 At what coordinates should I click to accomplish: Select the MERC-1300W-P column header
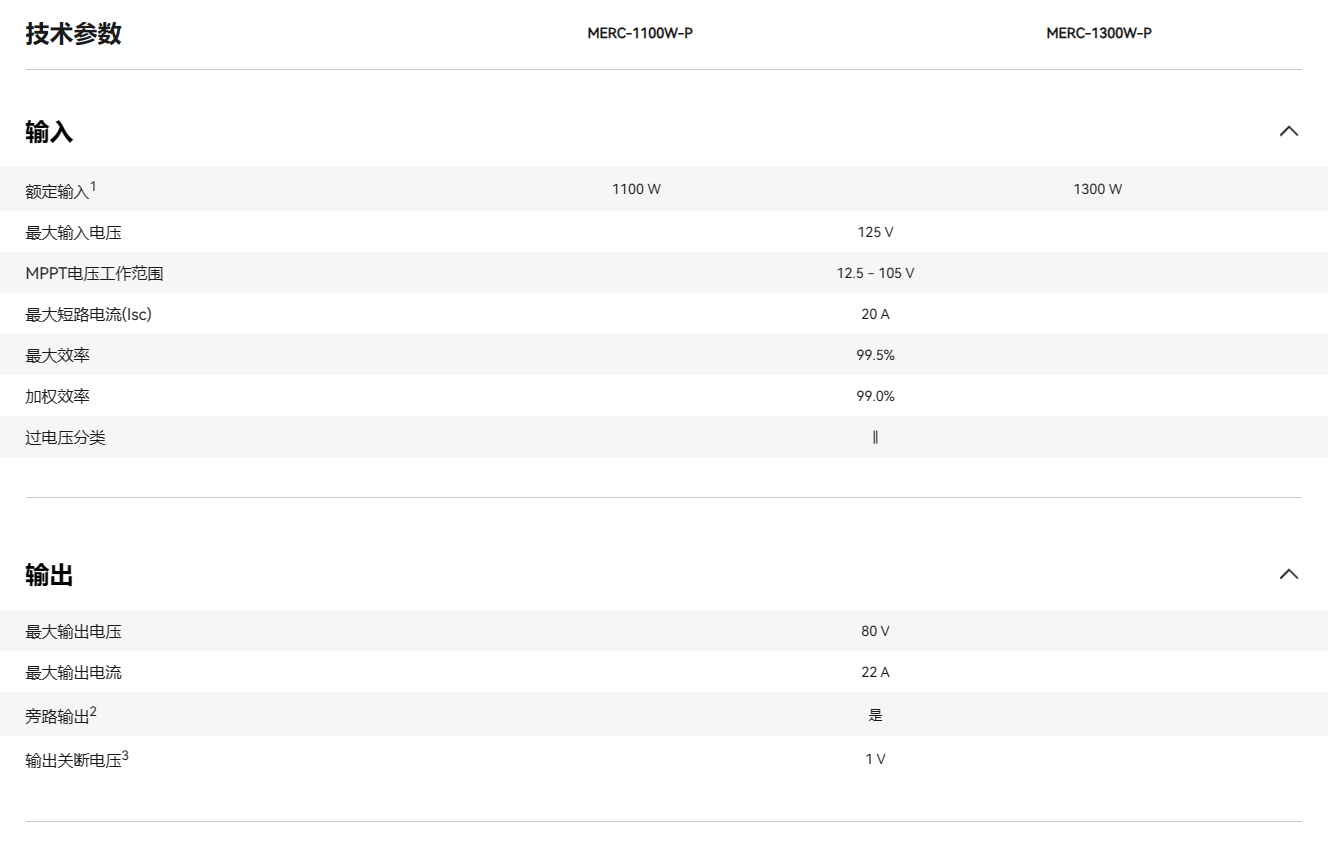coord(1099,33)
